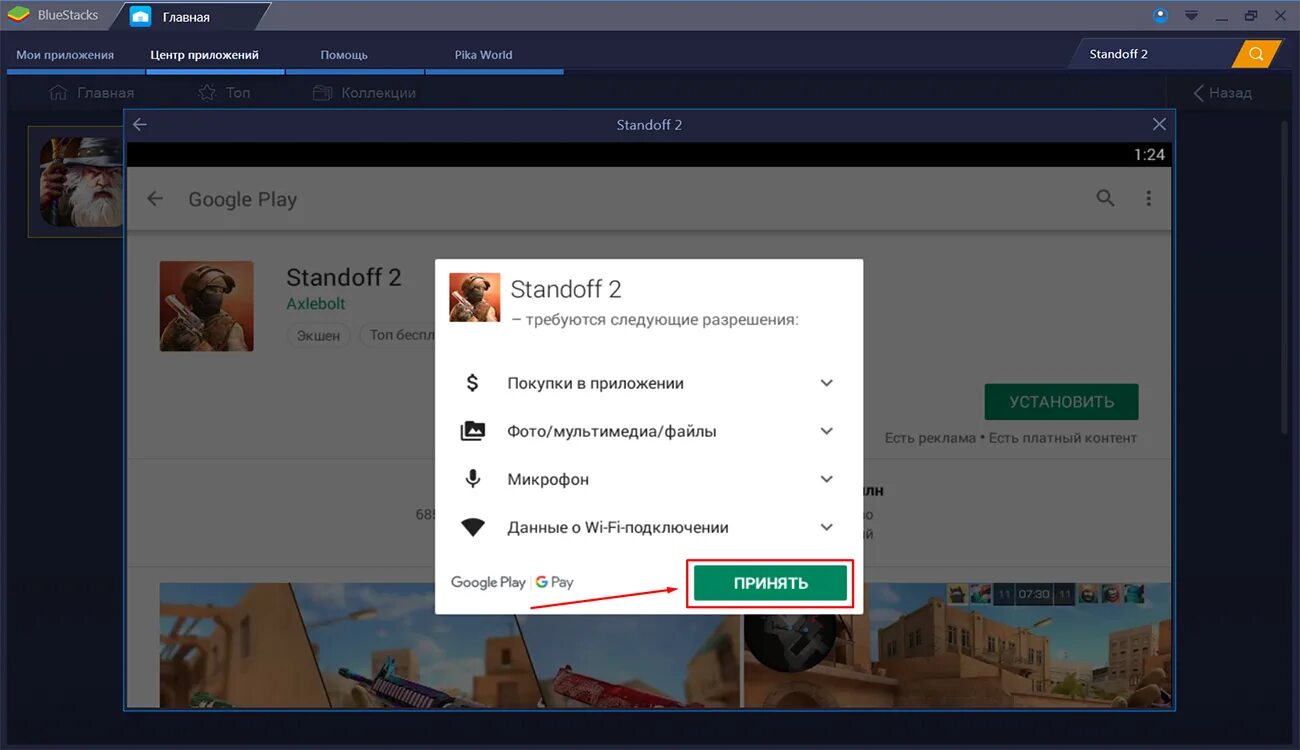Click the '1:24' clock in status bar

coord(1149,155)
